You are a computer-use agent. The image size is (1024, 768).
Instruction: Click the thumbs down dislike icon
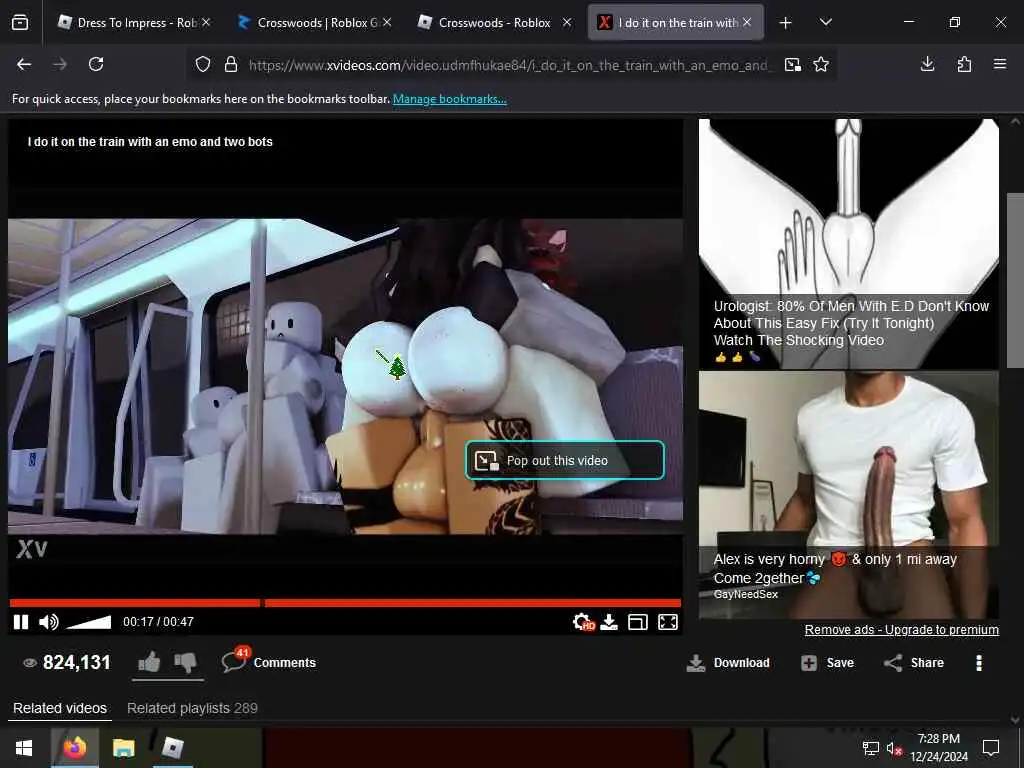pos(185,662)
